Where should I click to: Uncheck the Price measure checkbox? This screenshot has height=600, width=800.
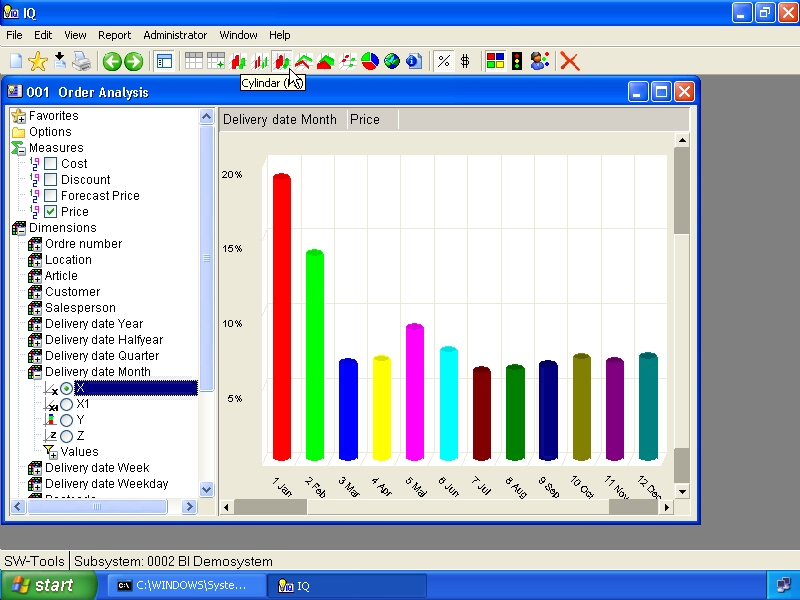click(x=51, y=211)
